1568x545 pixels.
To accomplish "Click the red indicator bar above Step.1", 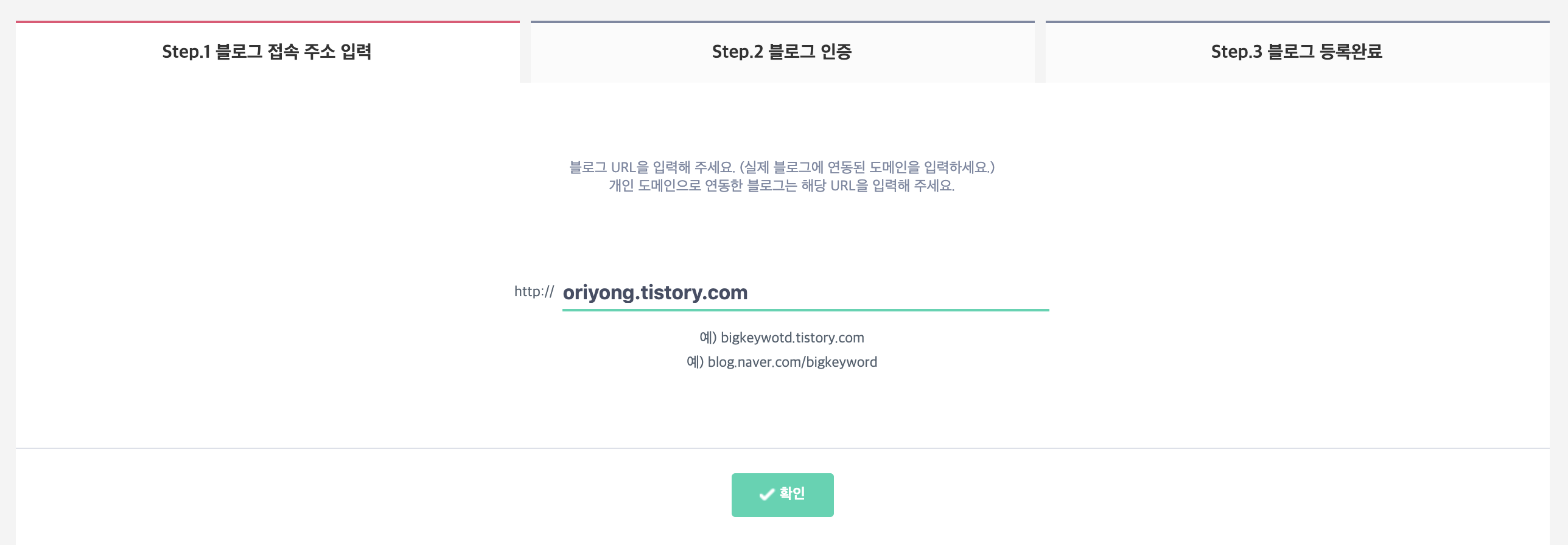I will (268, 22).
